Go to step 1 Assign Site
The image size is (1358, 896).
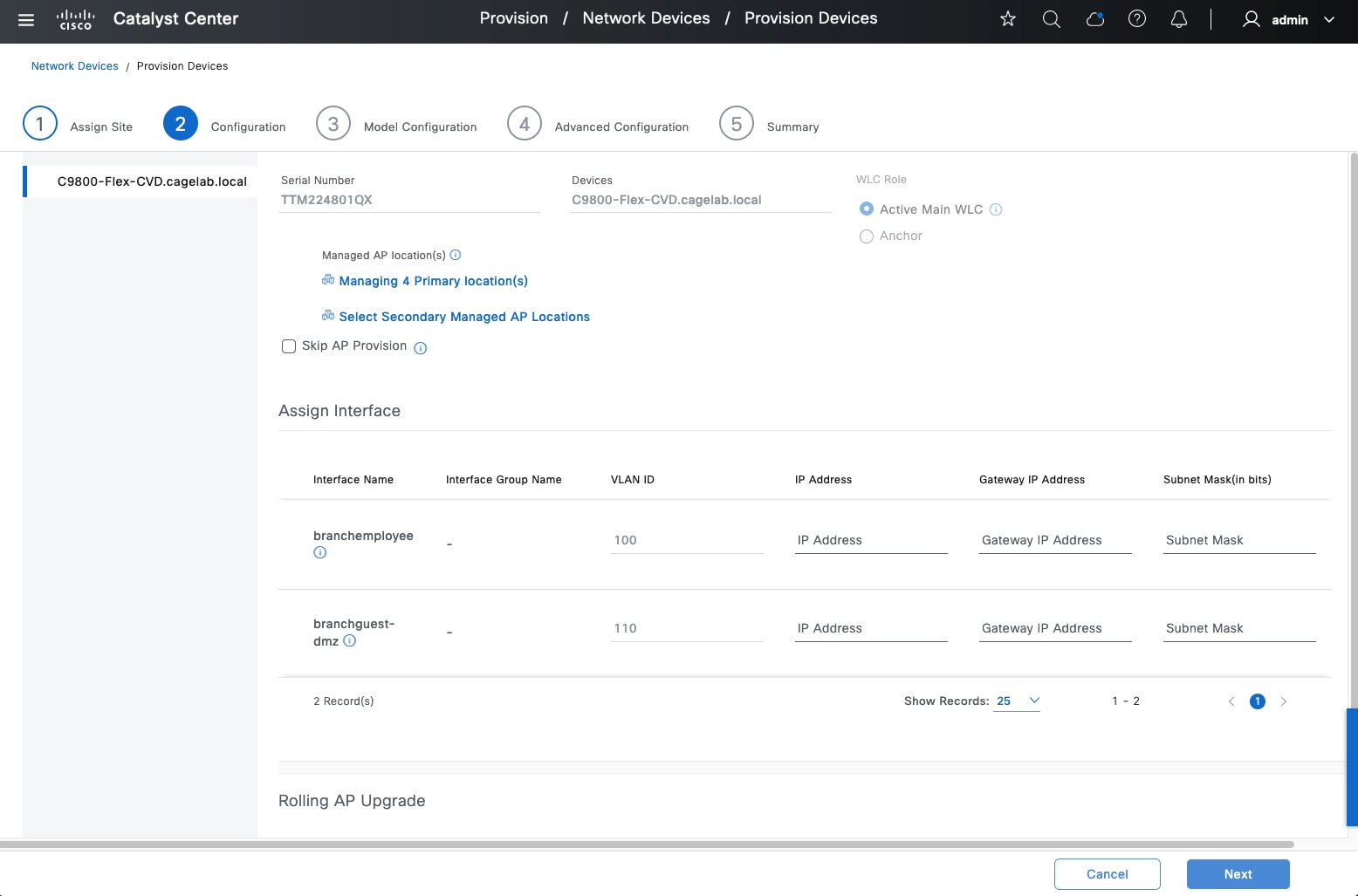pos(40,124)
